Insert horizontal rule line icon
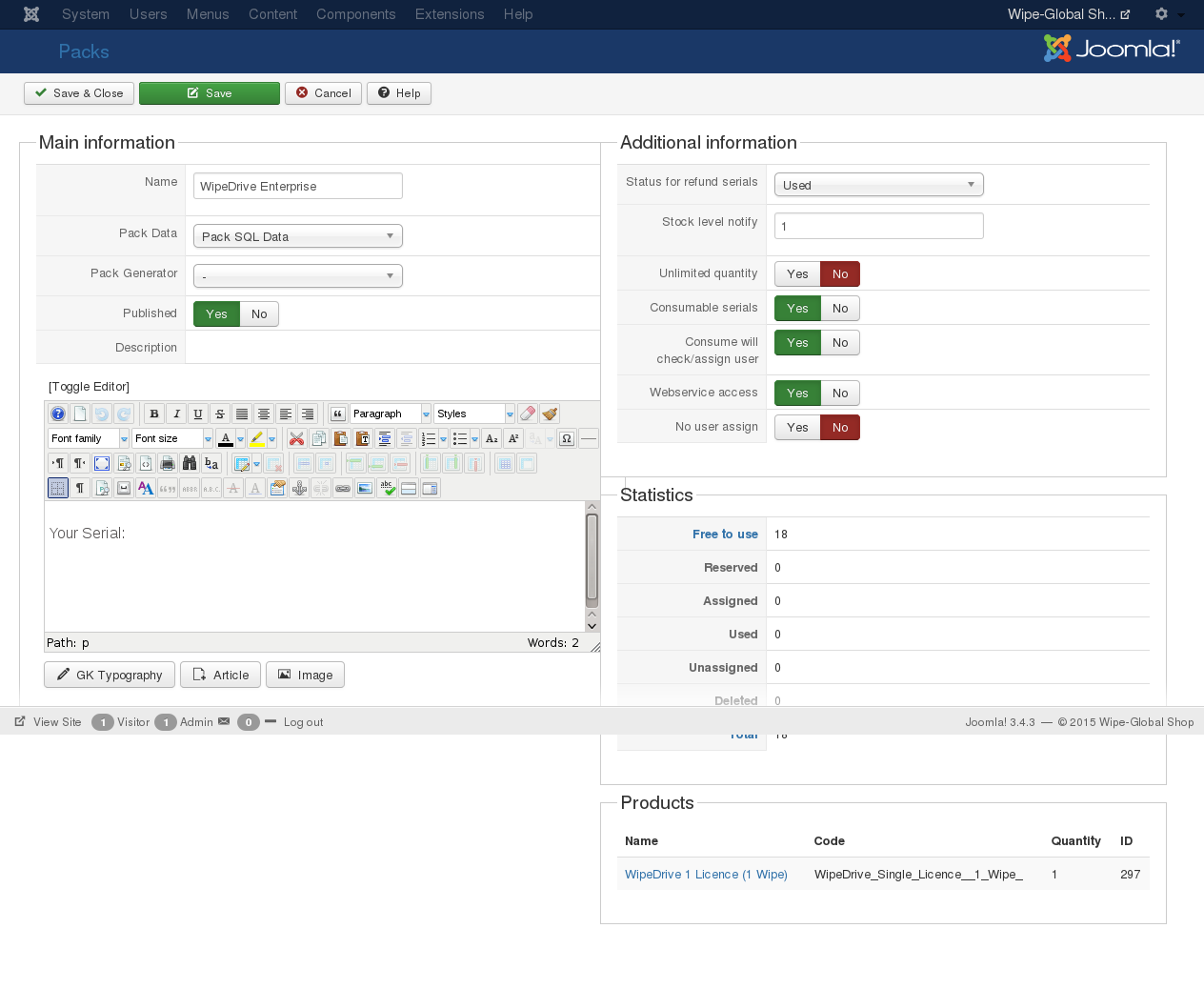 pyautogui.click(x=589, y=438)
